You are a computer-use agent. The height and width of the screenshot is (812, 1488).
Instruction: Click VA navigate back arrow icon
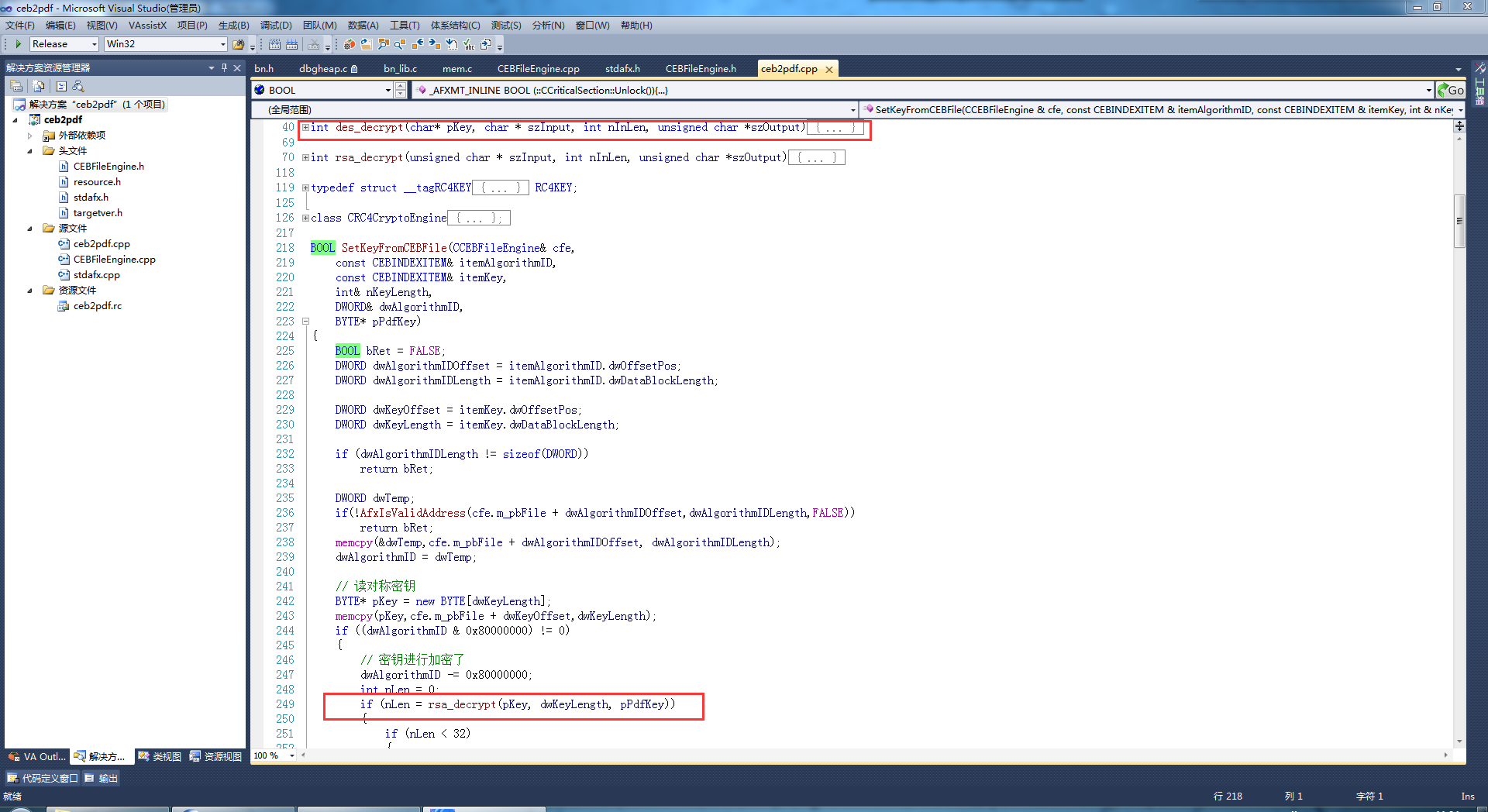click(418, 44)
